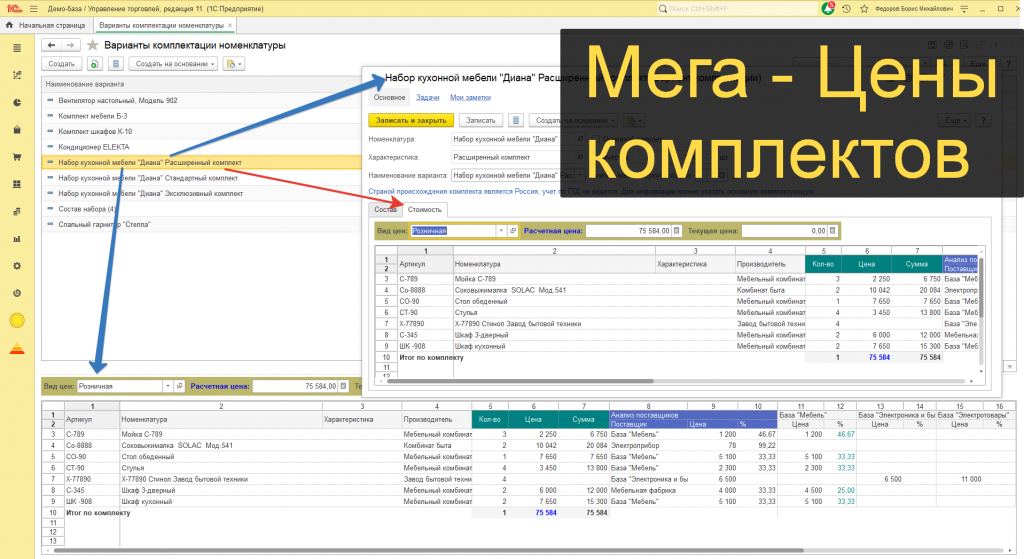The height and width of the screenshot is (559, 1024).
Task: Open favorites star icon in title bar
Action: click(x=864, y=9)
